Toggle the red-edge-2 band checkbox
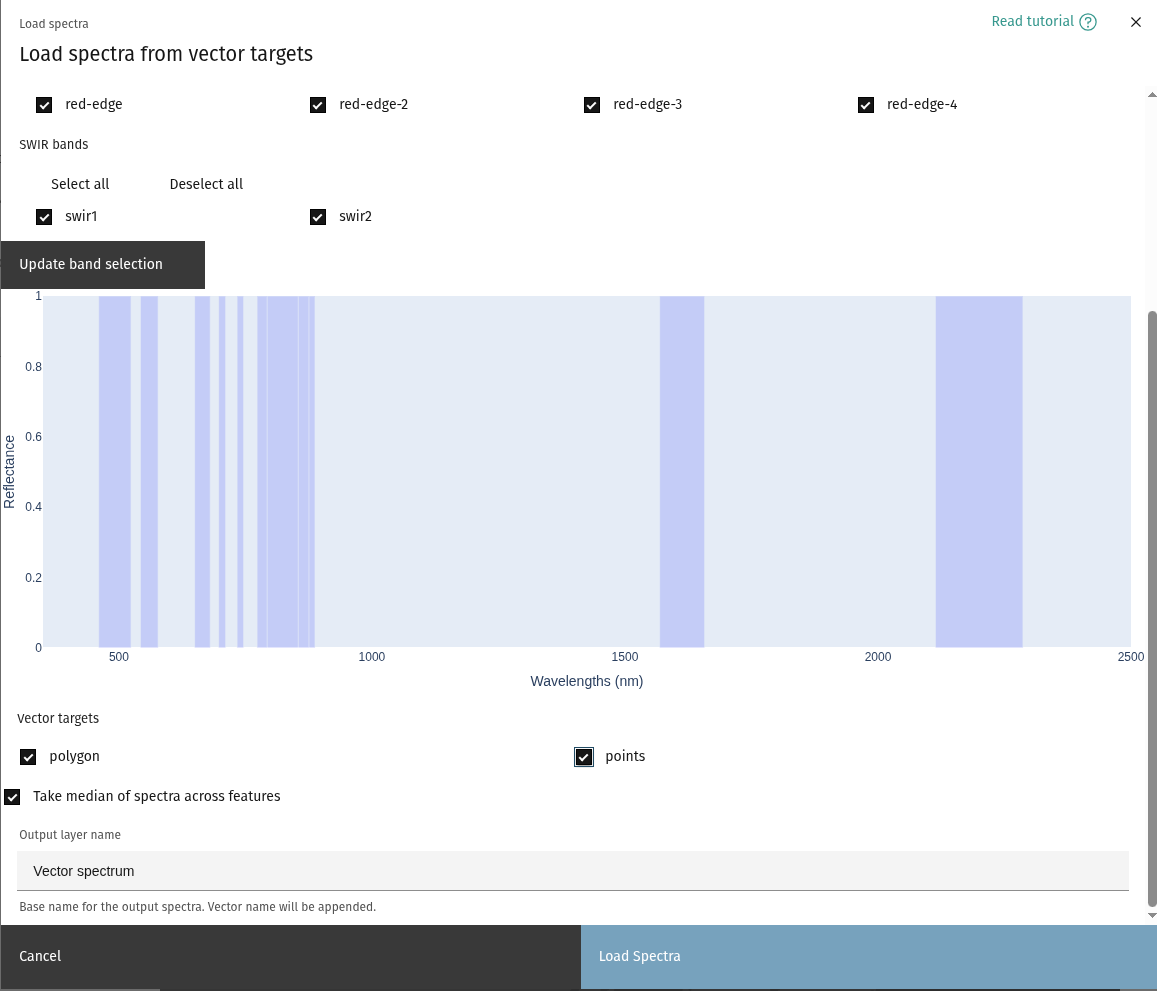The image size is (1157, 991). pyautogui.click(x=318, y=105)
